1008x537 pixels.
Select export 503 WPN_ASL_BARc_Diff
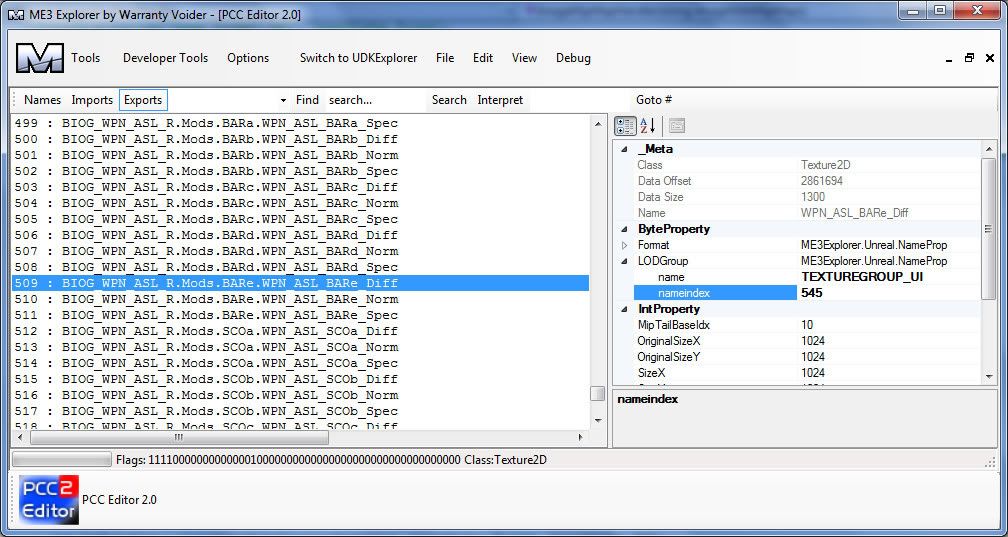[300, 187]
